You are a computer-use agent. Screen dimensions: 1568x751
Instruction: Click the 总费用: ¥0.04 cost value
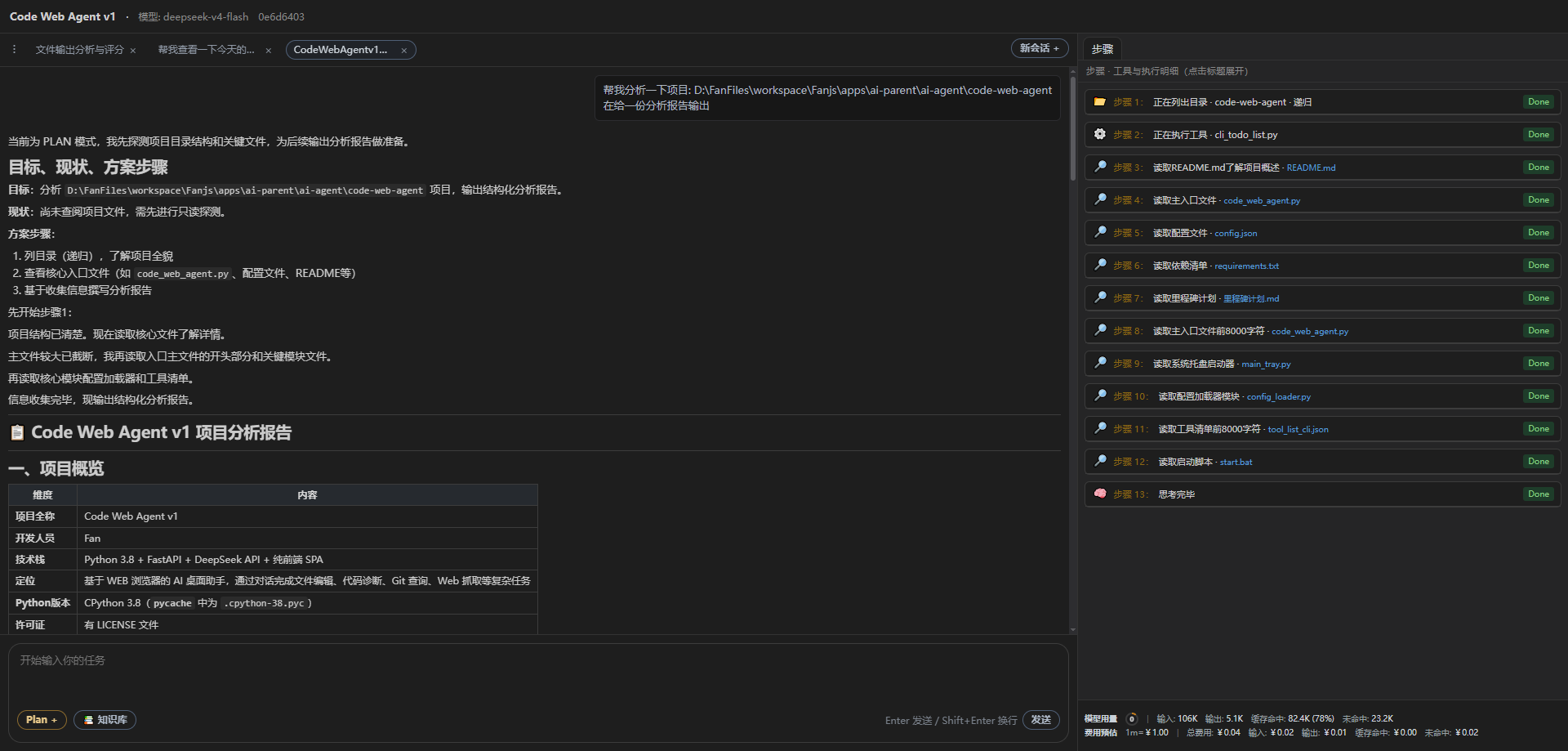click(x=1213, y=733)
